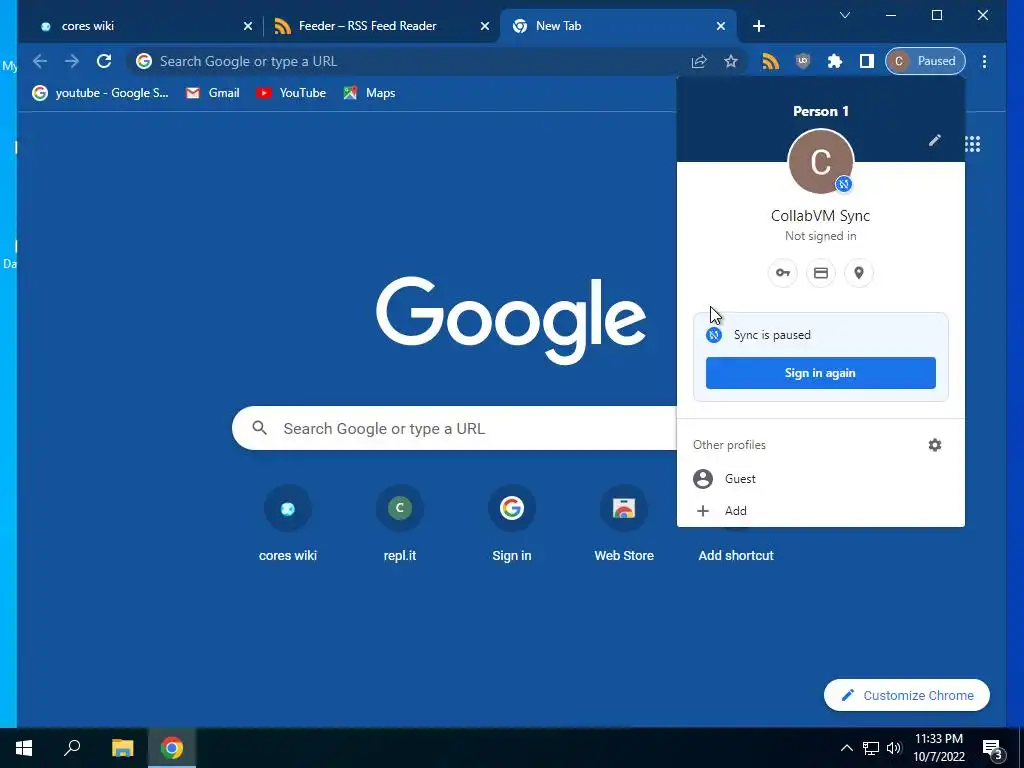Edit profile with the pencil icon
Image resolution: width=1024 pixels, height=768 pixels.
[x=935, y=140]
